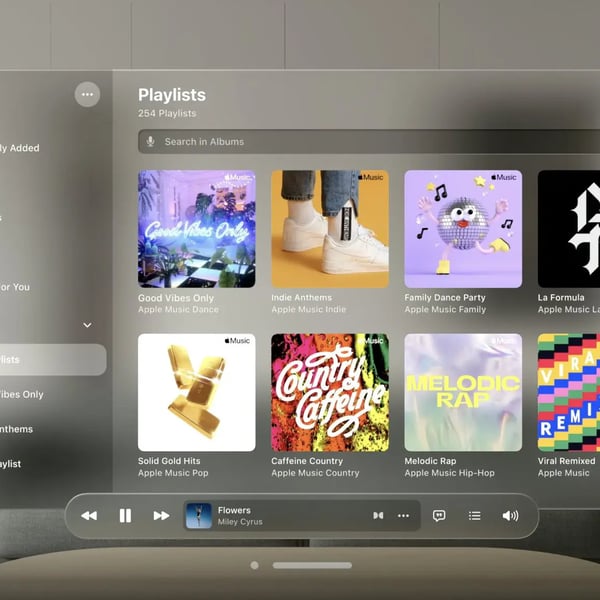Open the sidebar more options ellipsis button
Screen dimensions: 600x600
point(87,95)
